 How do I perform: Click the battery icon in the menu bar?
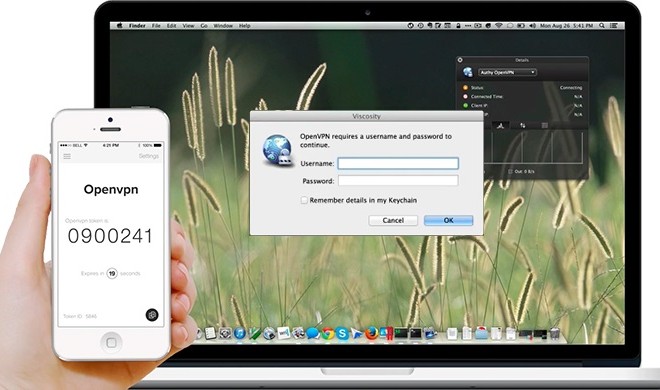click(x=521, y=26)
